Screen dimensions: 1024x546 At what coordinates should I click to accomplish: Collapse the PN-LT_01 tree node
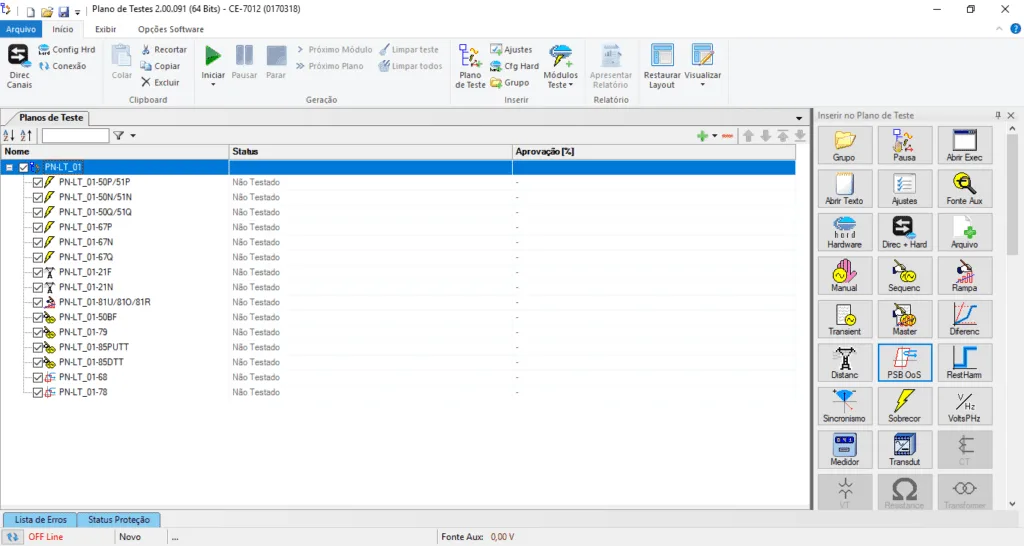point(9,167)
